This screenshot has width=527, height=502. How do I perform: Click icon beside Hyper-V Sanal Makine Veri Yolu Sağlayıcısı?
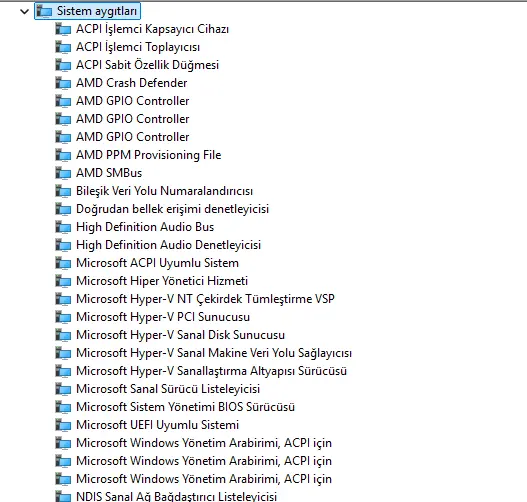tap(63, 353)
